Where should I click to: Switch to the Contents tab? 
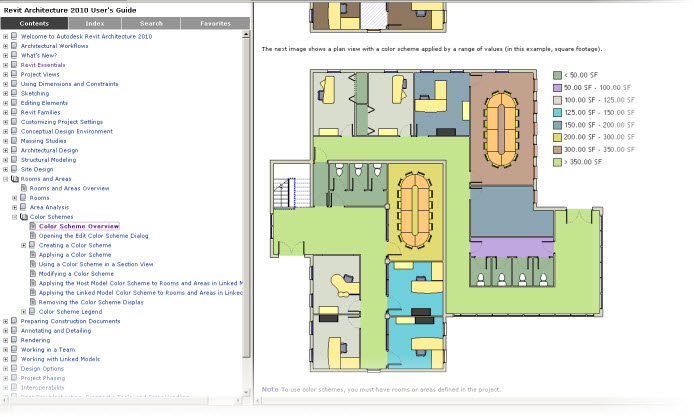tap(34, 23)
